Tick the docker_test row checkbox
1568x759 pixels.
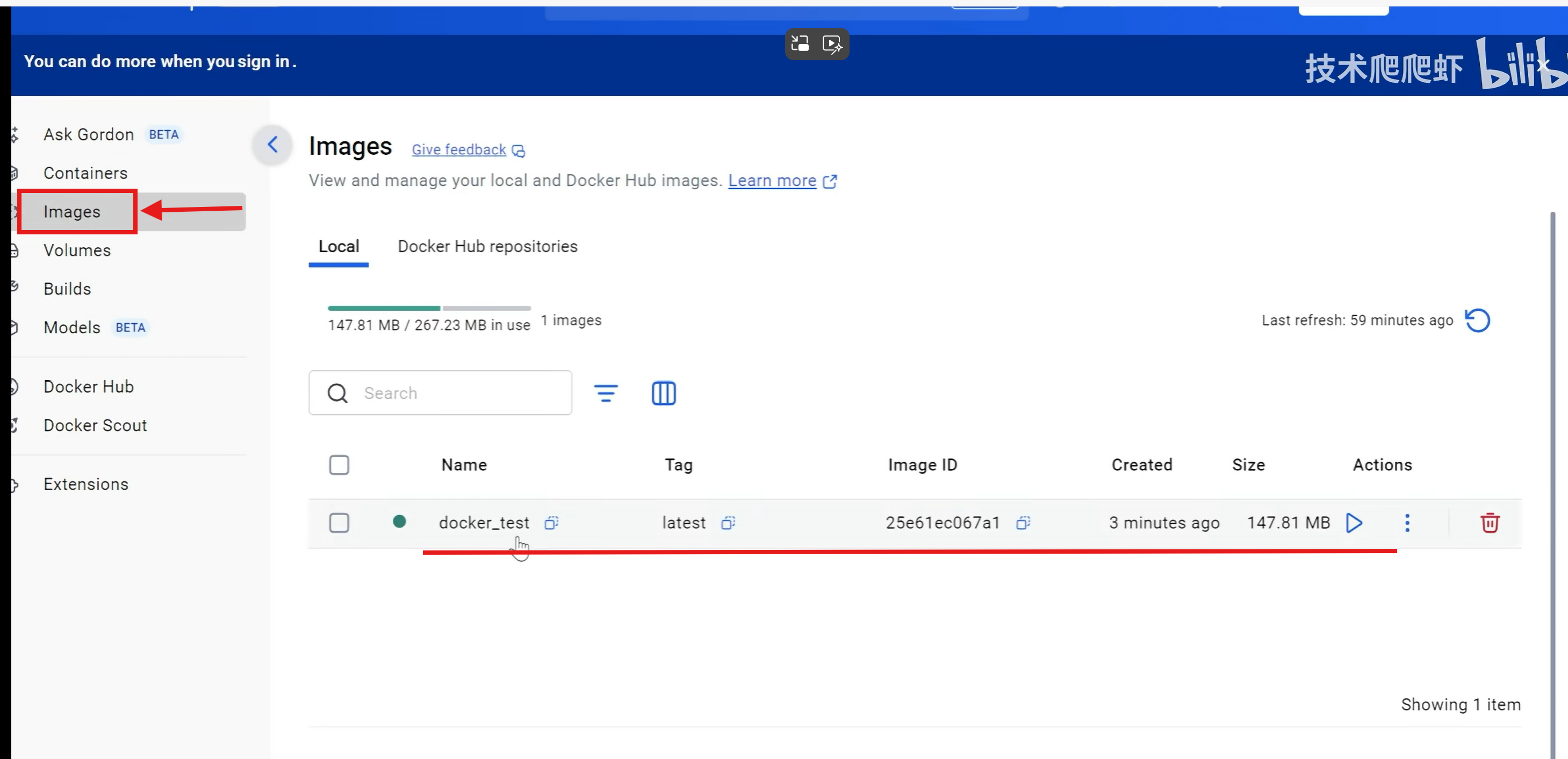[x=339, y=523]
